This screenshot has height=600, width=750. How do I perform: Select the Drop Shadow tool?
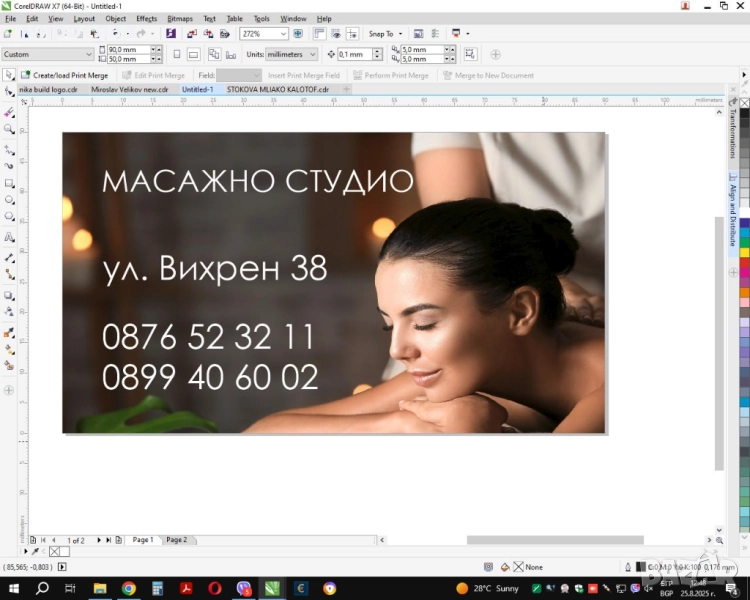[x=9, y=296]
